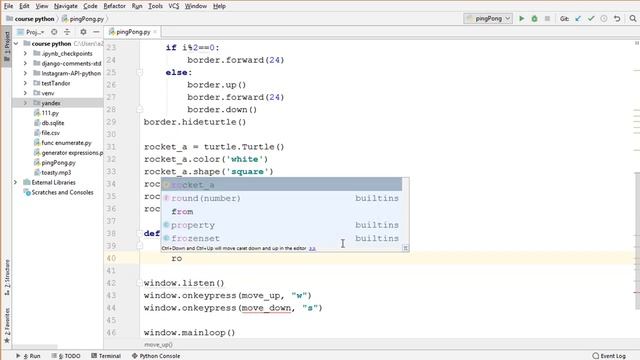Open the Refactor menu
640x360 pixels.
114,6
